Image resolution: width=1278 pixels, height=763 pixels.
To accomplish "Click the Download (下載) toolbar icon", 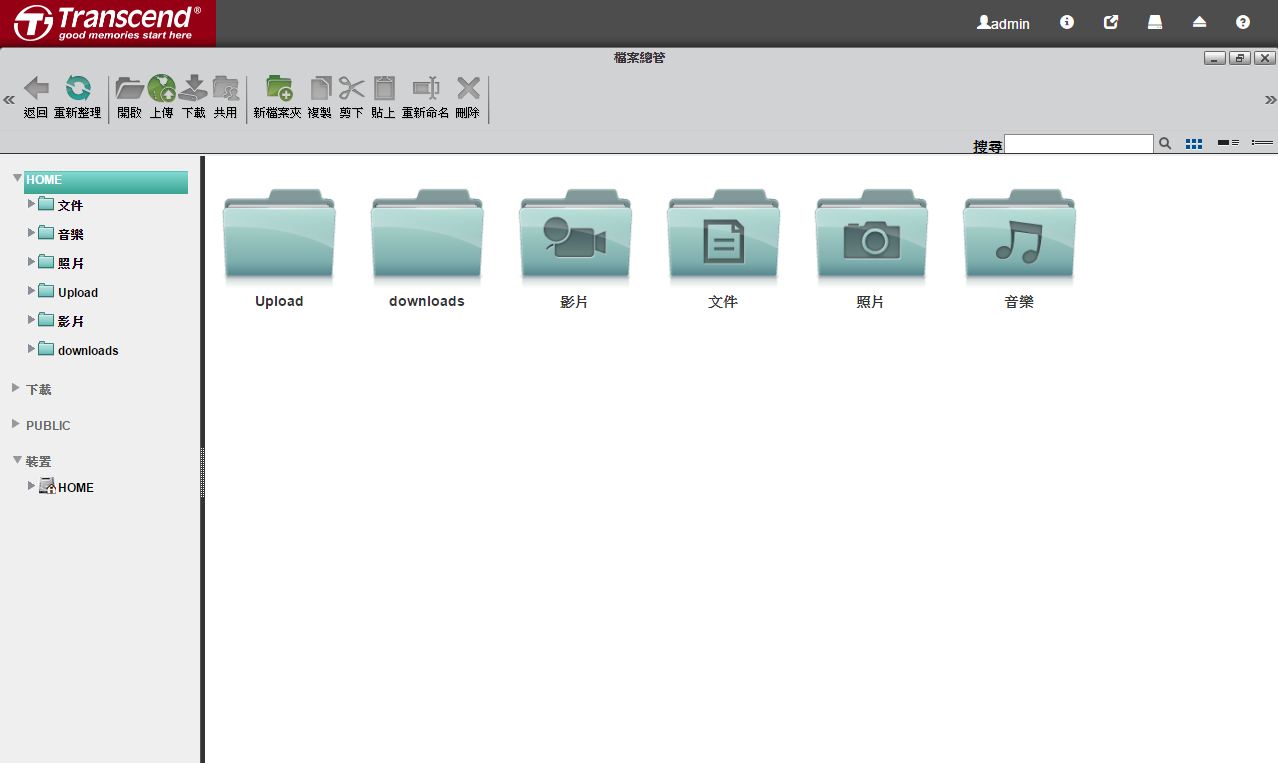I will pyautogui.click(x=193, y=89).
